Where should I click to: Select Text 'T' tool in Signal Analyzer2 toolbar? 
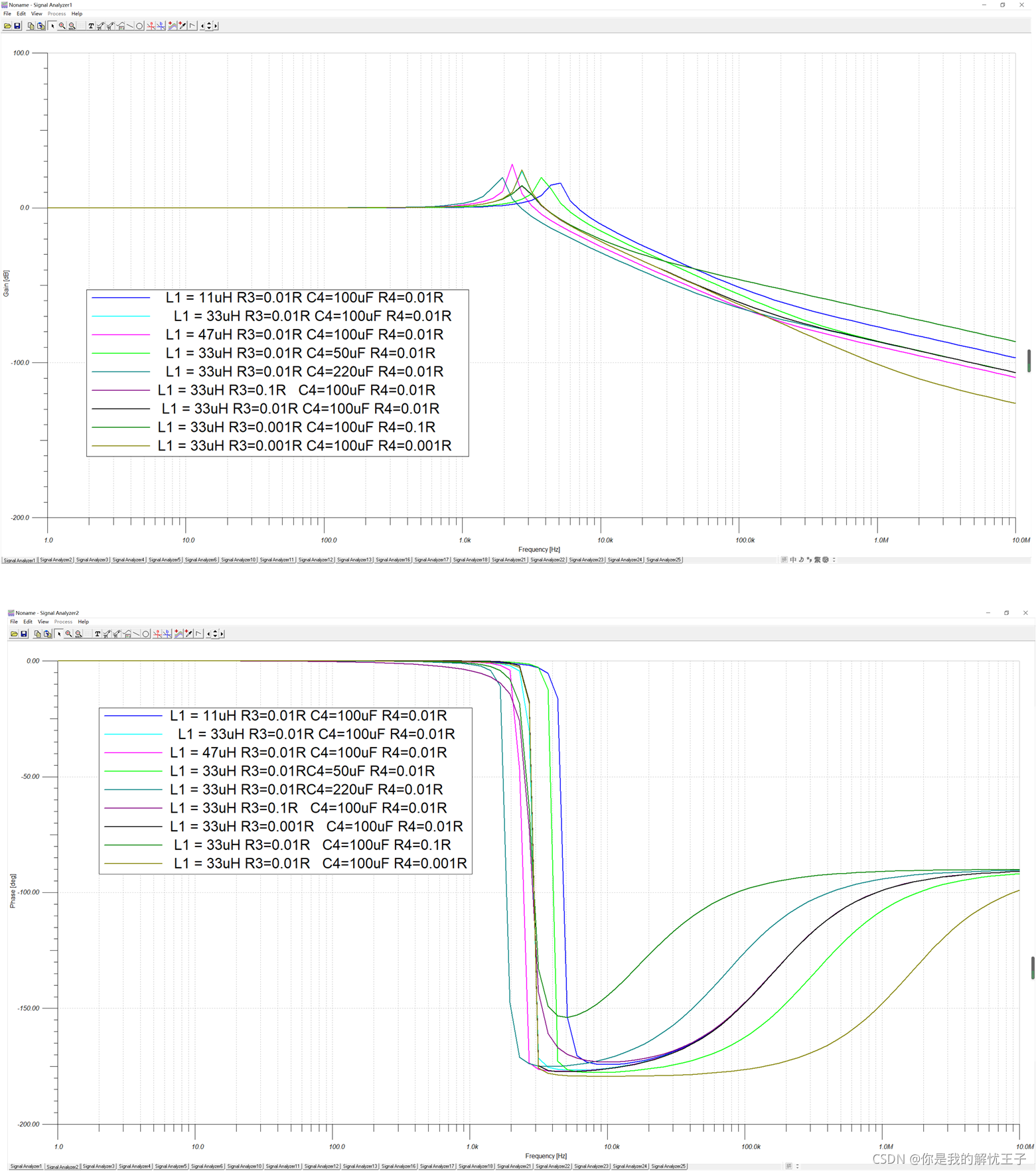98,634
